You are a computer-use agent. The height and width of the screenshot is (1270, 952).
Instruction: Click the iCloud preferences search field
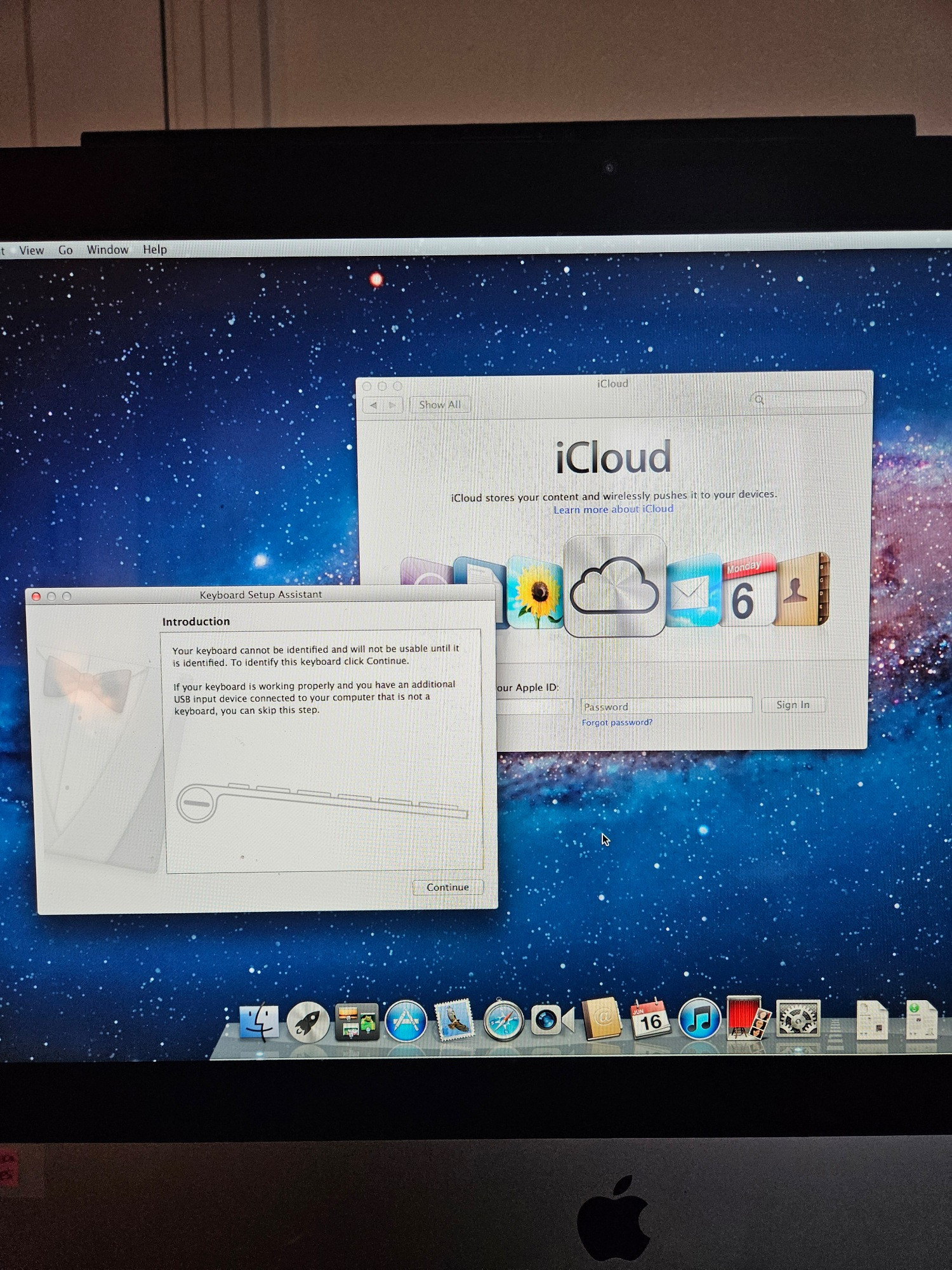pos(807,399)
